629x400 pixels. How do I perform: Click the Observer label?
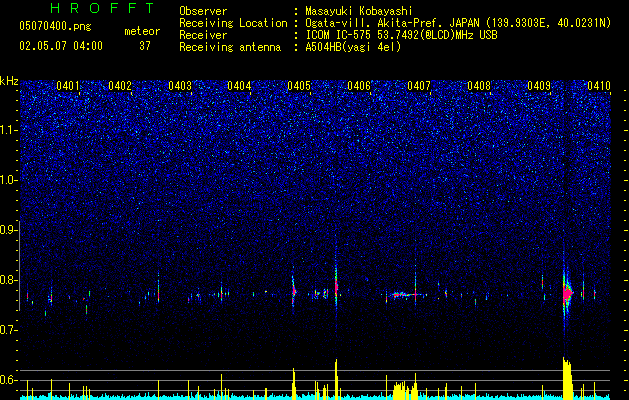click(x=203, y=11)
